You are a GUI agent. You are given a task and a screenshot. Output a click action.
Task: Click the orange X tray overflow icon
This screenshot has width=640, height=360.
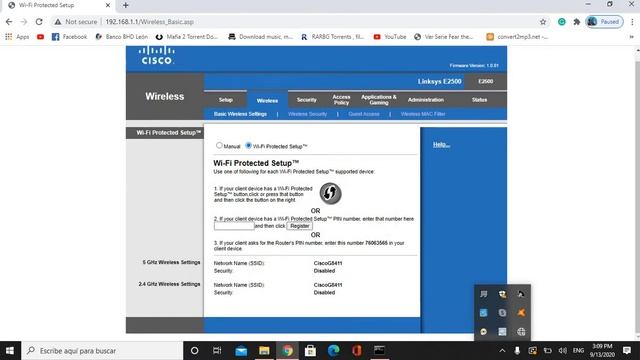click(521, 313)
